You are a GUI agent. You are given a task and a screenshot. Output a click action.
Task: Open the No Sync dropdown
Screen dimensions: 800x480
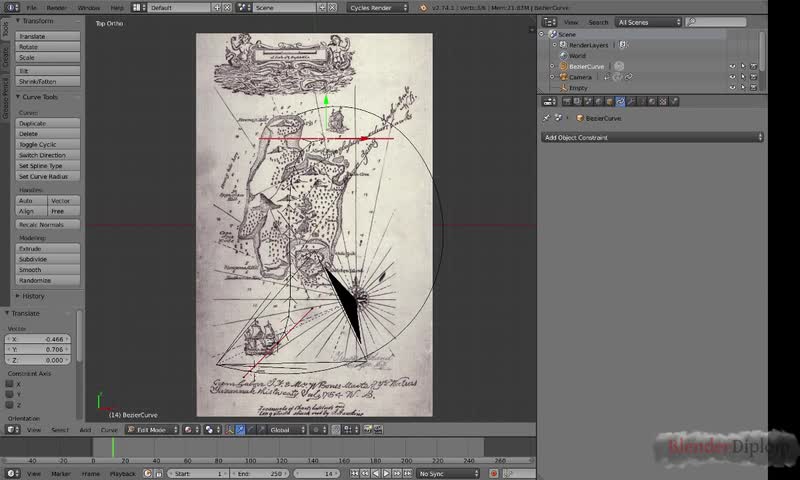(448, 474)
